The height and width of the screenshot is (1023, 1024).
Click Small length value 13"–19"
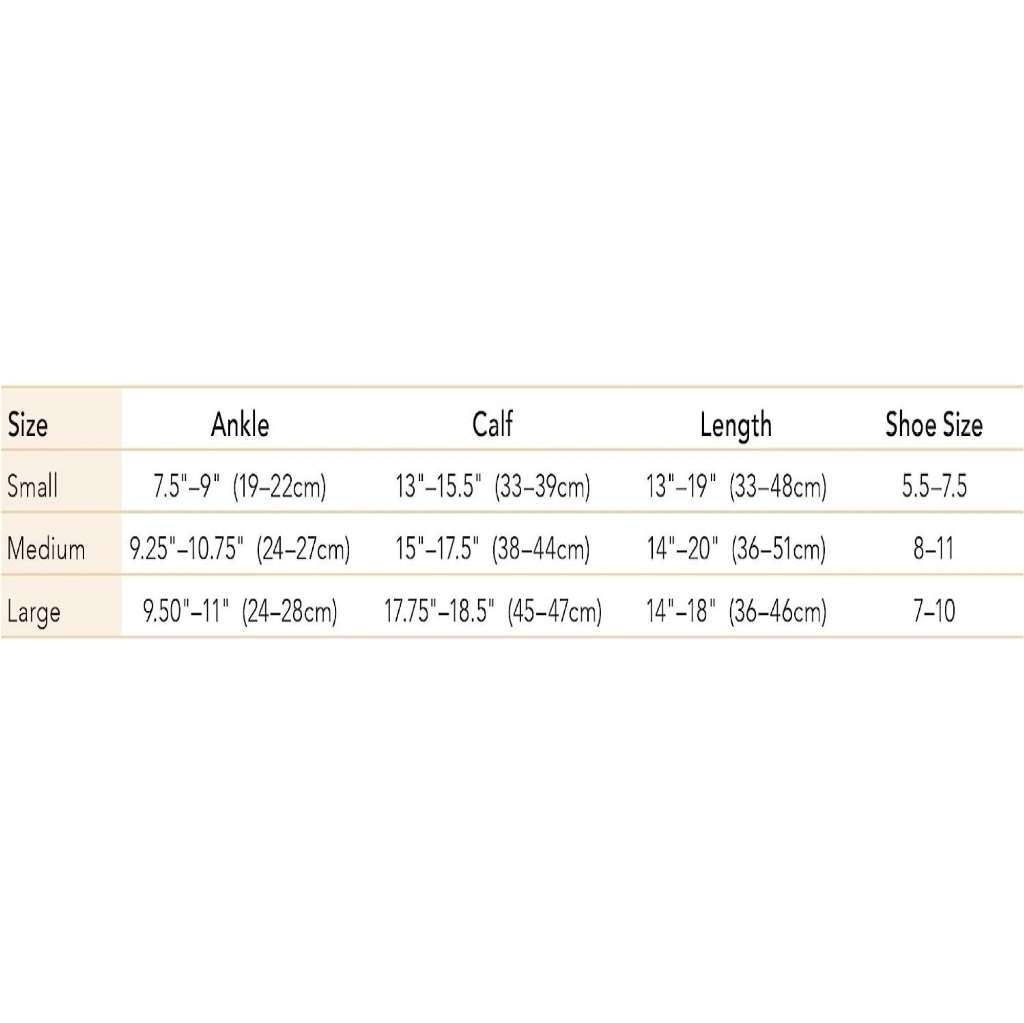[736, 487]
